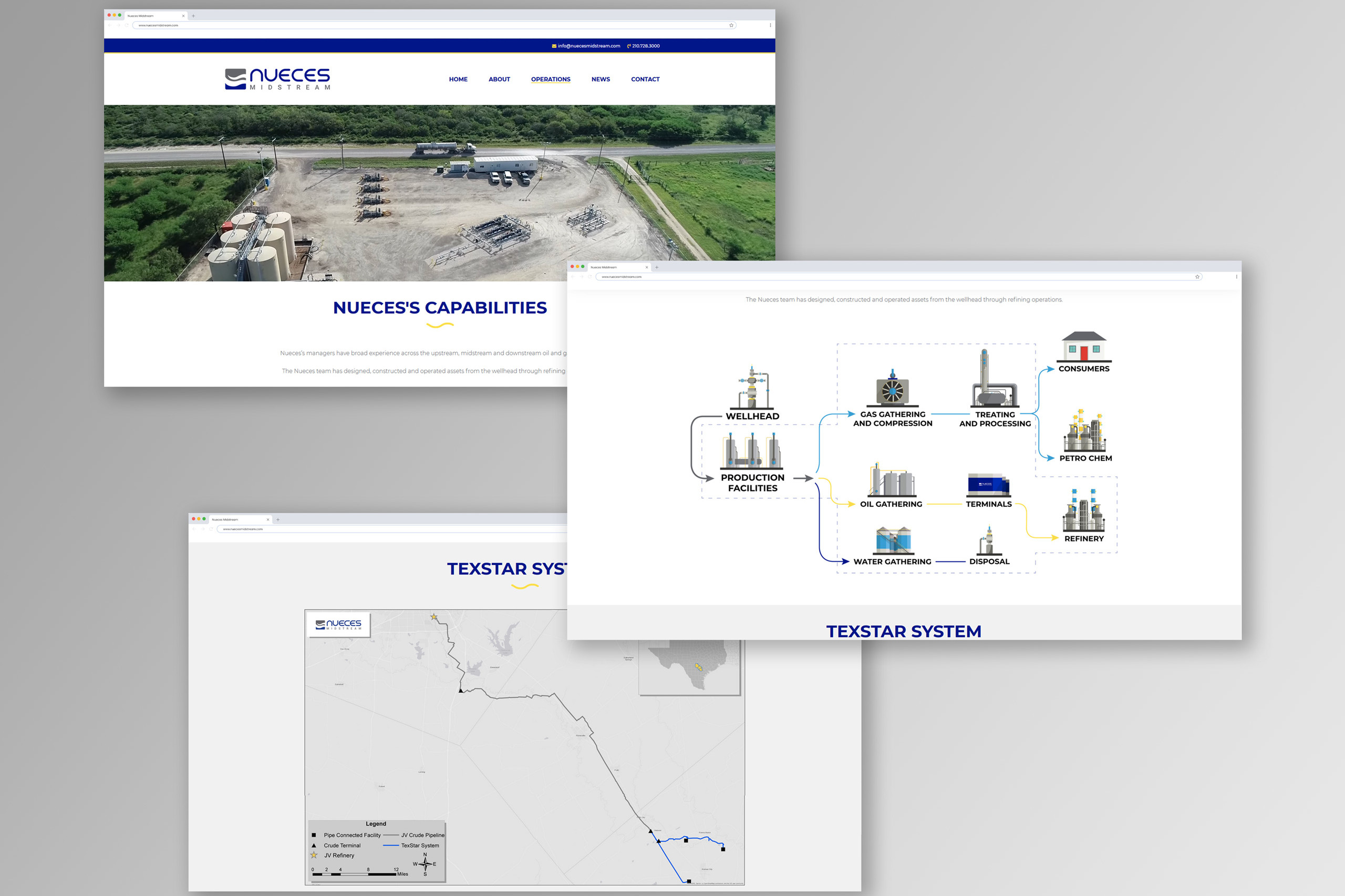Click the Treating and Processing tower icon

point(994,378)
